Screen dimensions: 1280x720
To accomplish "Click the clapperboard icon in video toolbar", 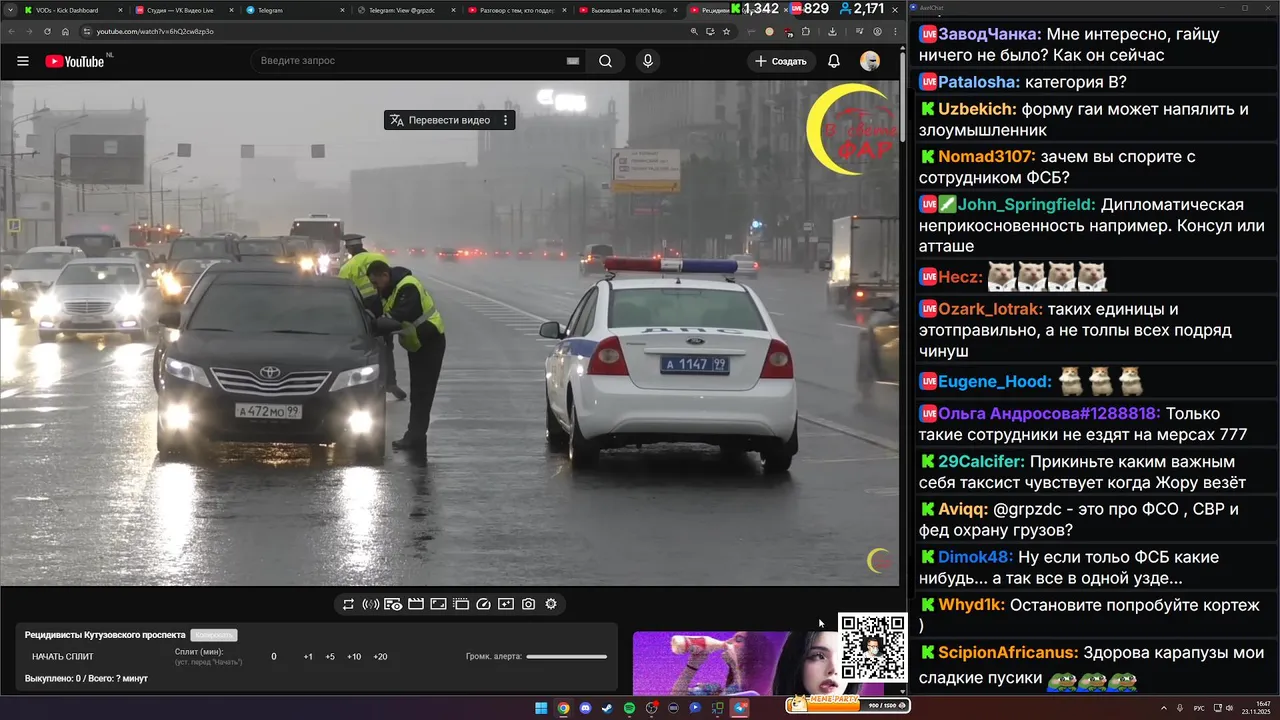I will (416, 604).
